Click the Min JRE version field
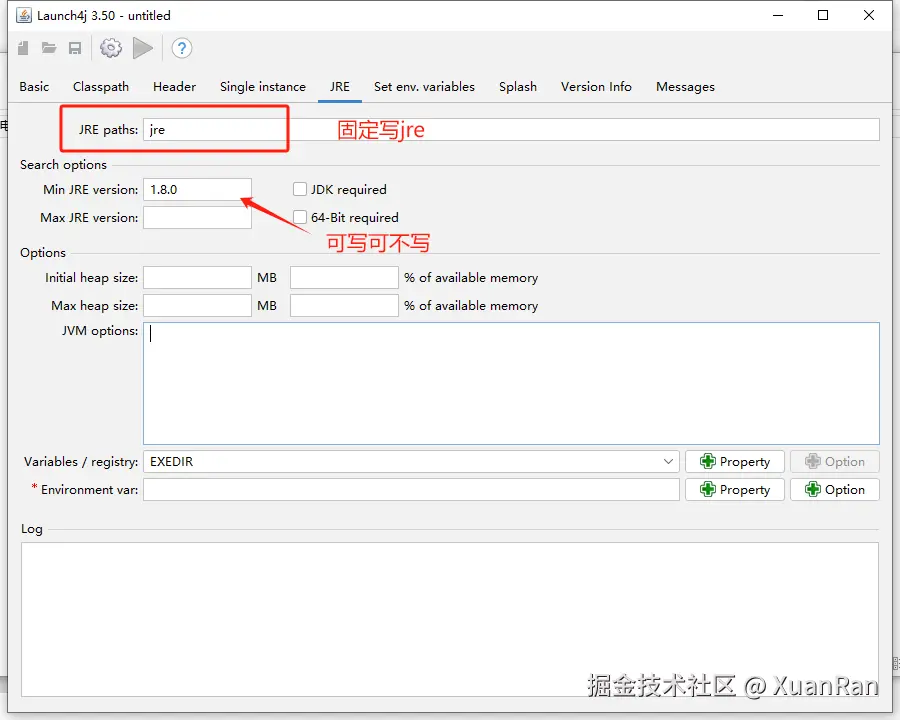This screenshot has width=900, height=720. click(197, 189)
